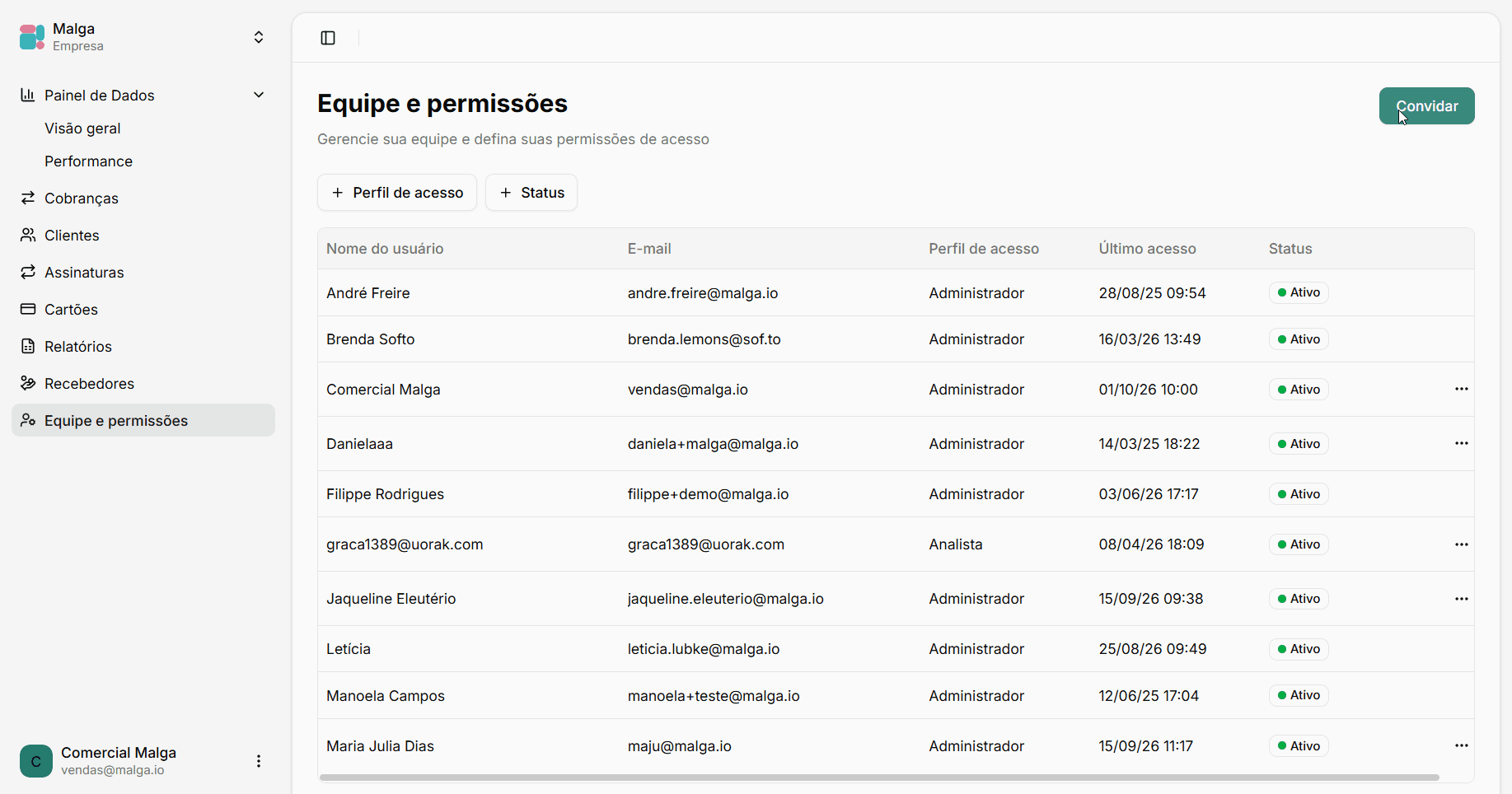Click the Convidar button
Screen dimensions: 1512x794
point(1427,106)
